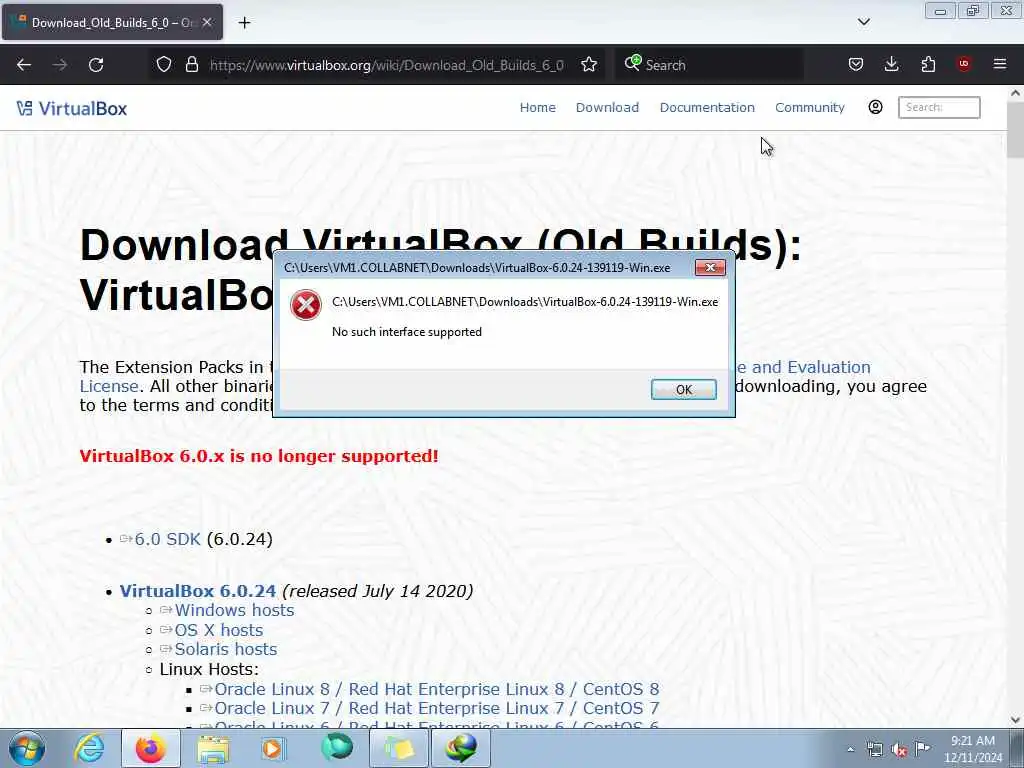Close the error dialog with the red X
Image resolution: width=1024 pixels, height=768 pixels.
710,267
